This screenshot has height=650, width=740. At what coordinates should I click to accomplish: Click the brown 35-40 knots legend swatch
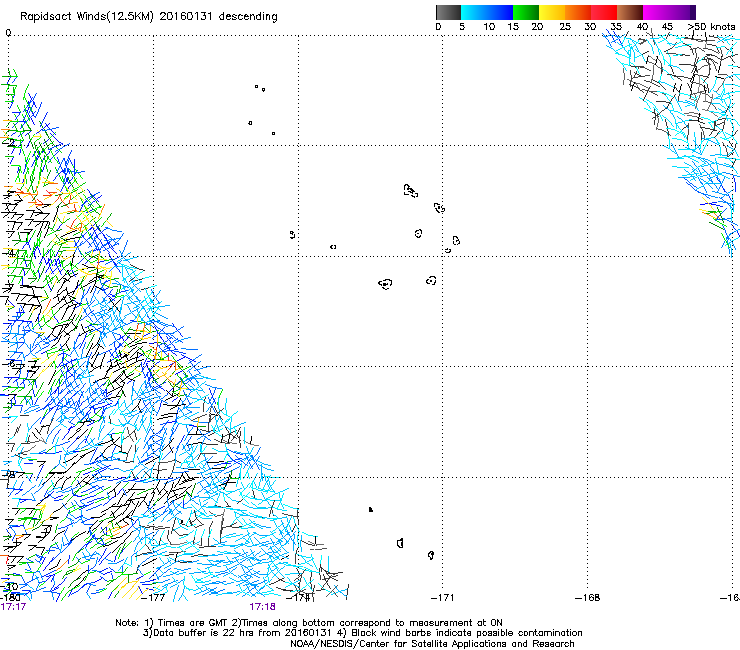click(x=630, y=12)
